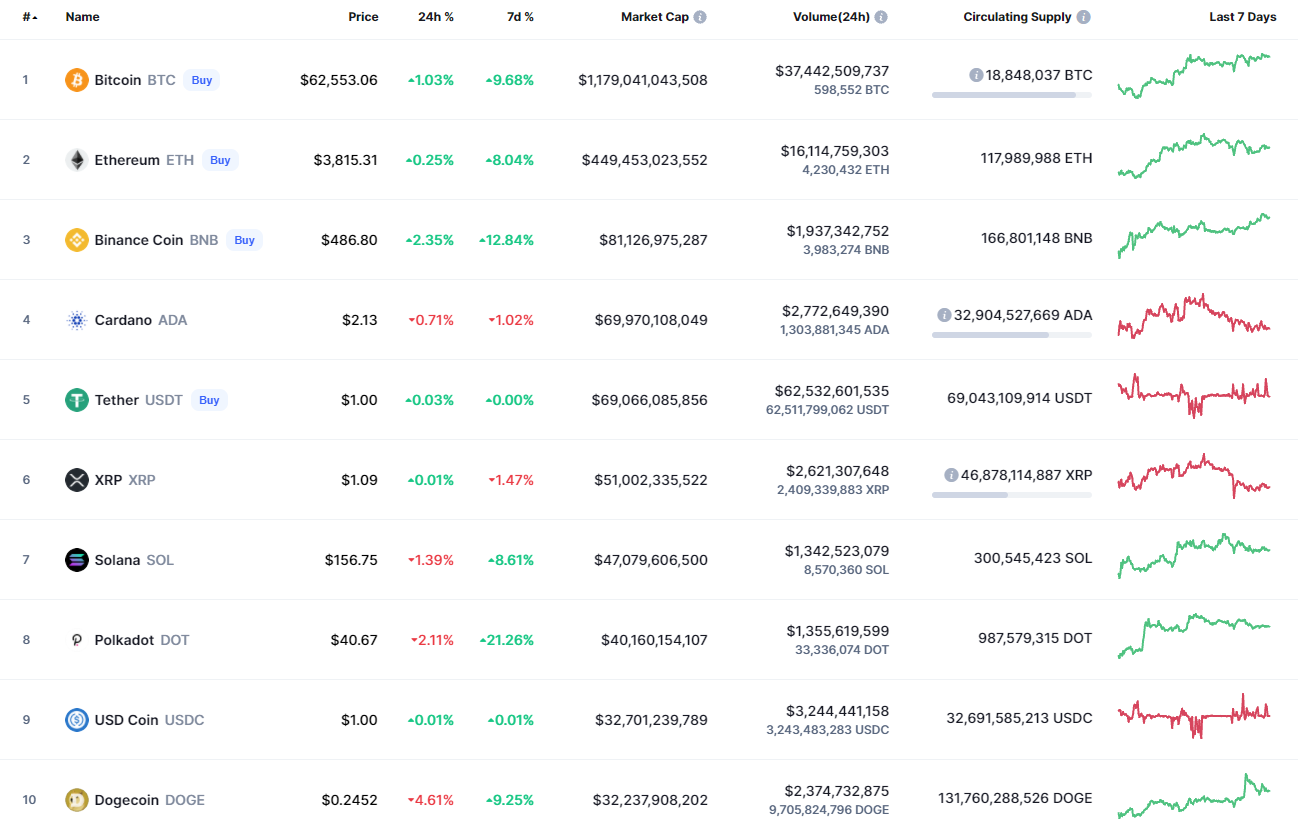Sort the table by Name column
The image size is (1298, 834).
point(82,17)
